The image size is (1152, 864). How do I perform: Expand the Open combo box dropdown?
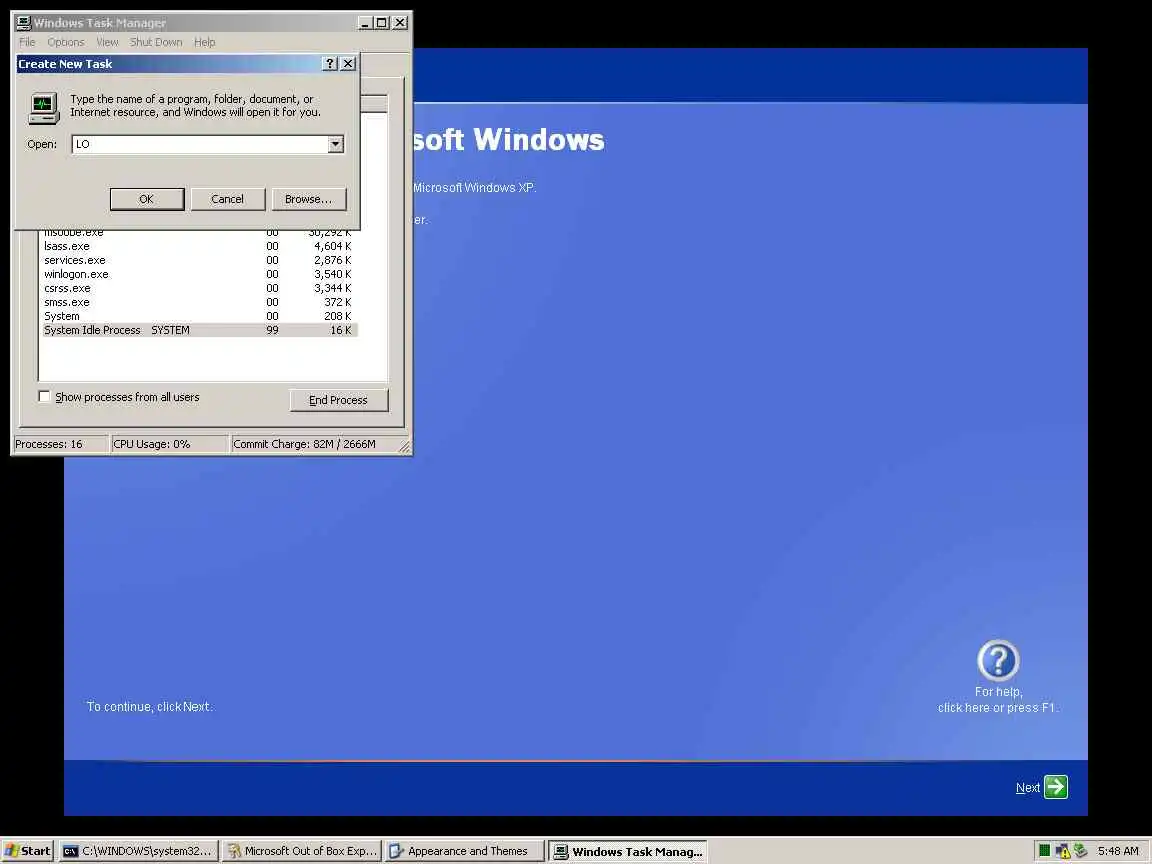[x=336, y=144]
